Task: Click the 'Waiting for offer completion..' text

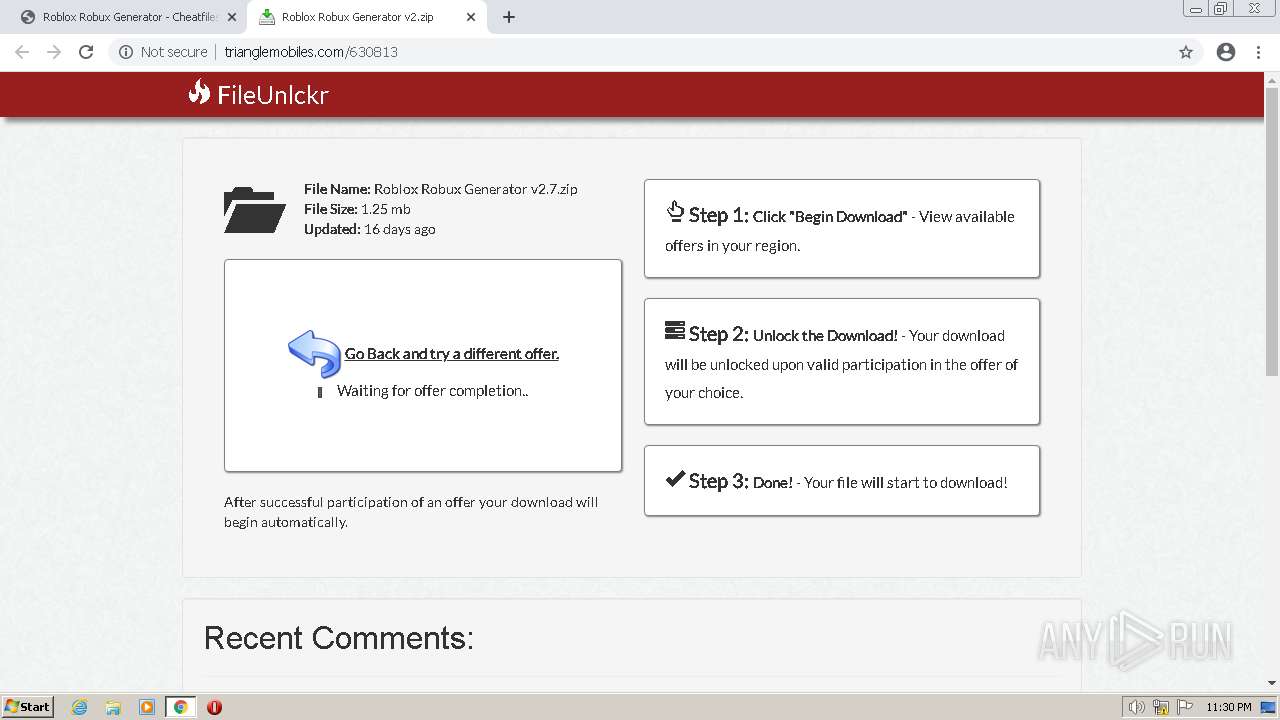Action: pyautogui.click(x=432, y=391)
